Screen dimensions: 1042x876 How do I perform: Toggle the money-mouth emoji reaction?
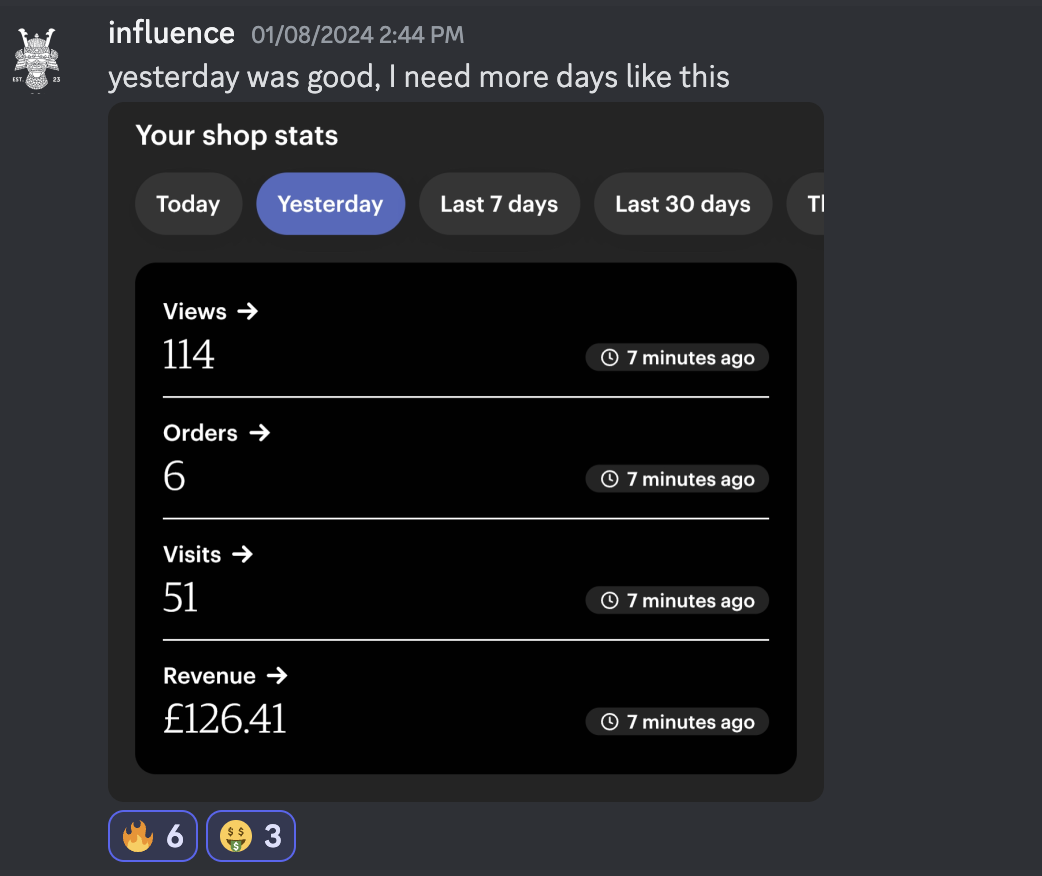251,836
